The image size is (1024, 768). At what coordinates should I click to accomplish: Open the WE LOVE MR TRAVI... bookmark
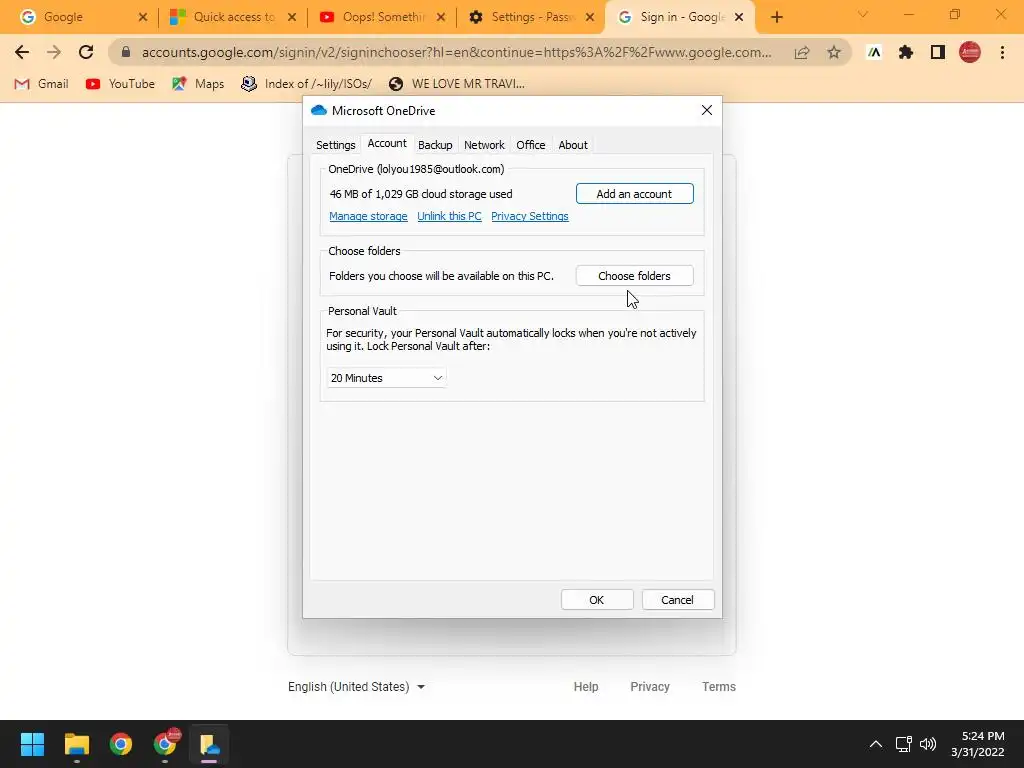456,84
